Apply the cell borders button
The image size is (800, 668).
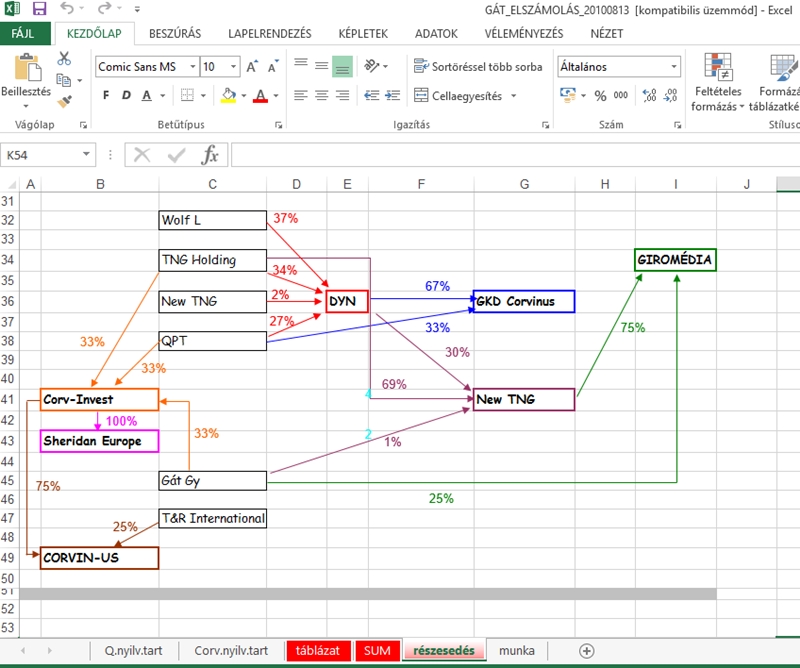[x=187, y=95]
